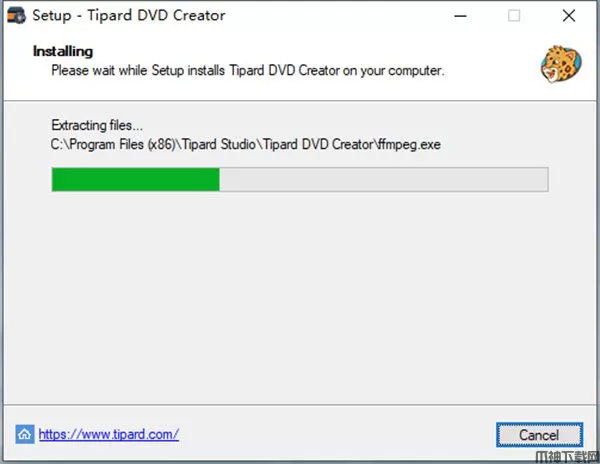Click the Tipard DVD Creator title bar icon
Screen dimensions: 600x464
16,16
